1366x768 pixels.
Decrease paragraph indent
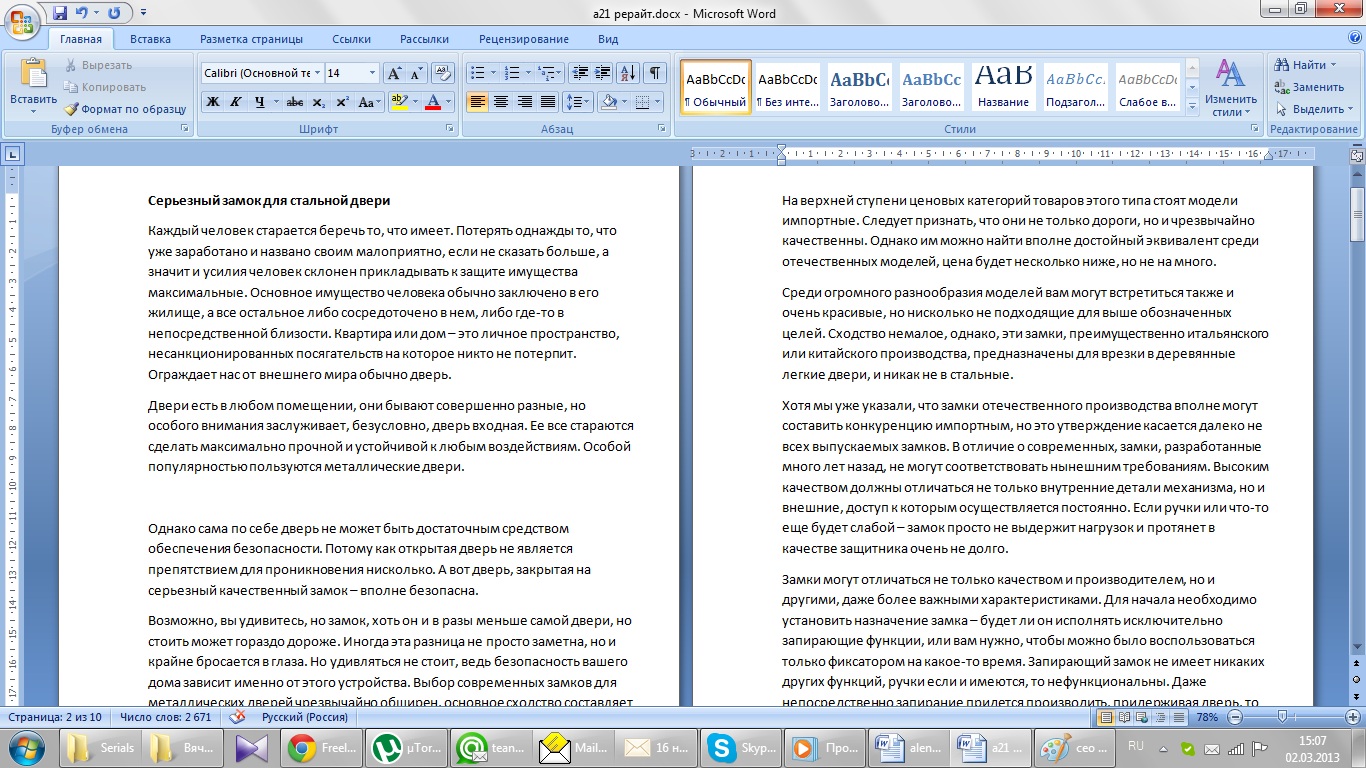point(580,73)
